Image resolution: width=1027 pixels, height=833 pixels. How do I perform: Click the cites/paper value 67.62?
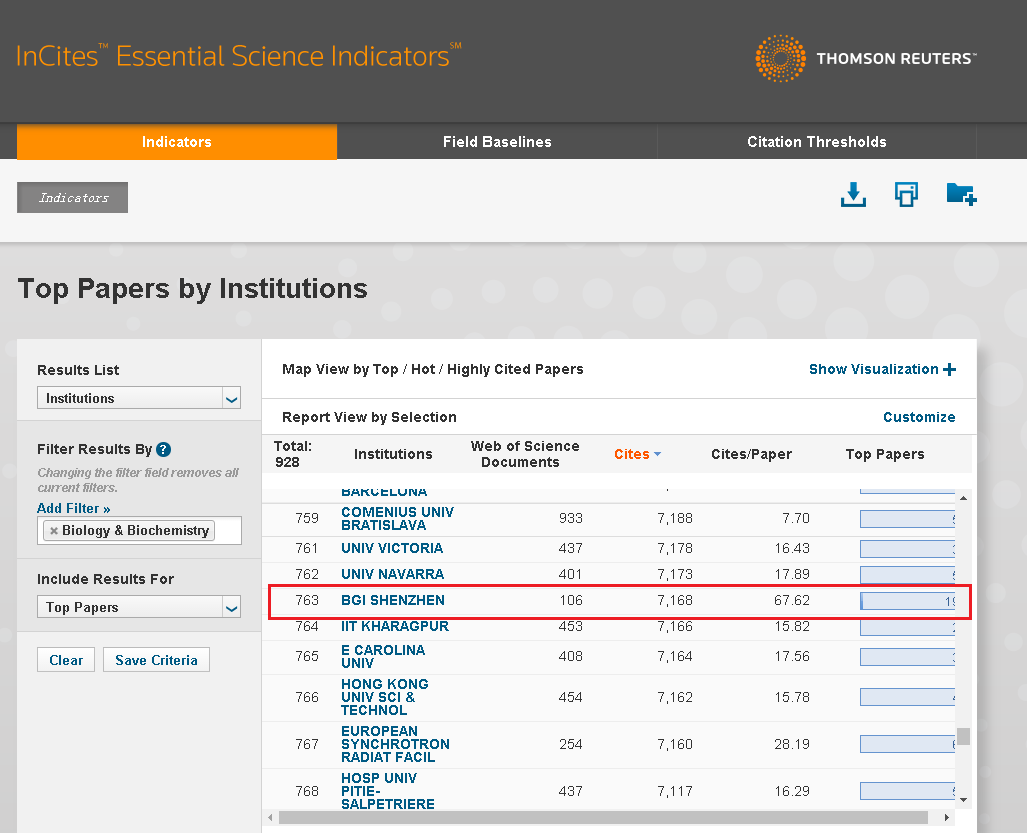[792, 601]
